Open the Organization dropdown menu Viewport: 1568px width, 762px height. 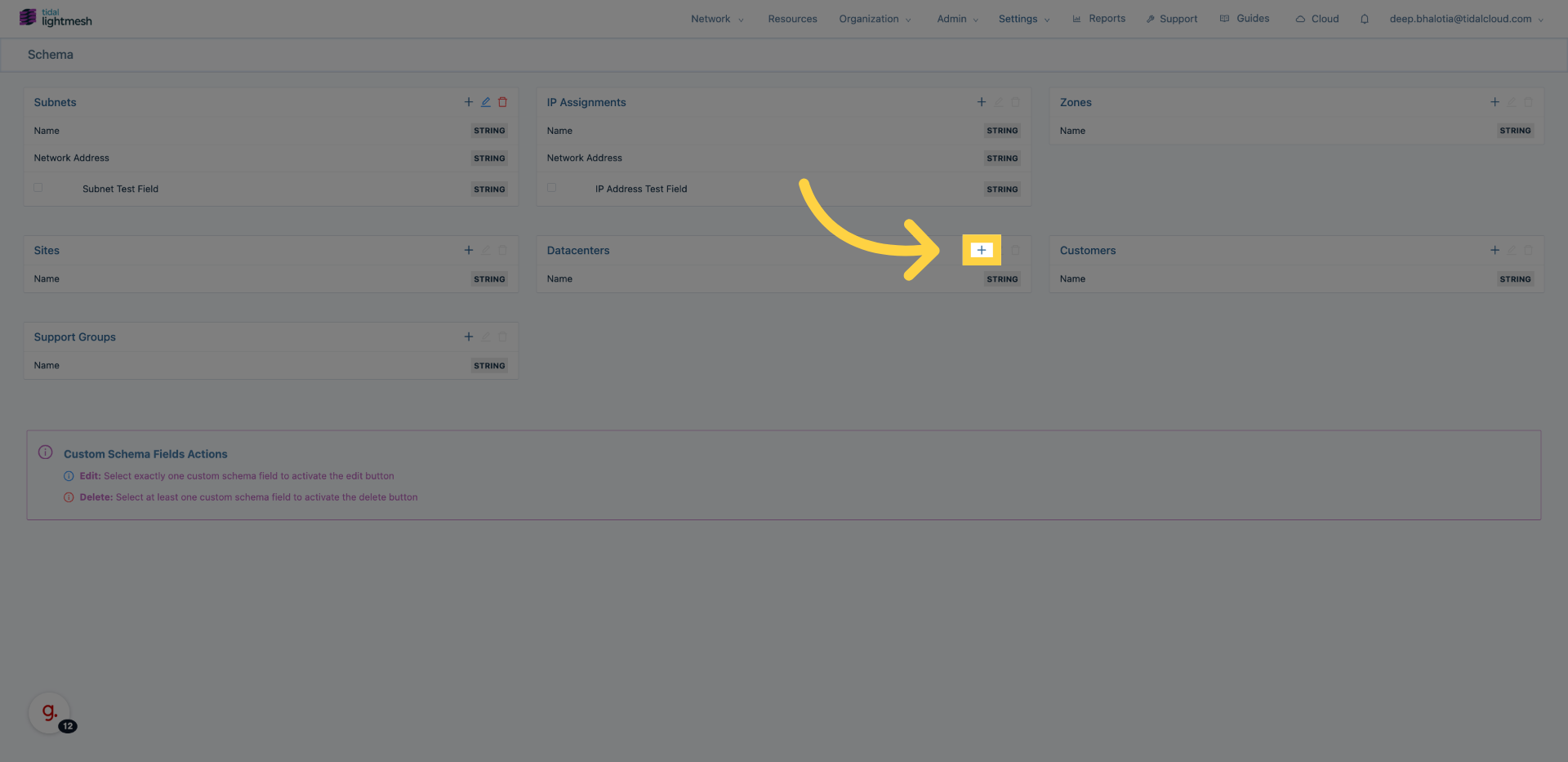(x=875, y=19)
